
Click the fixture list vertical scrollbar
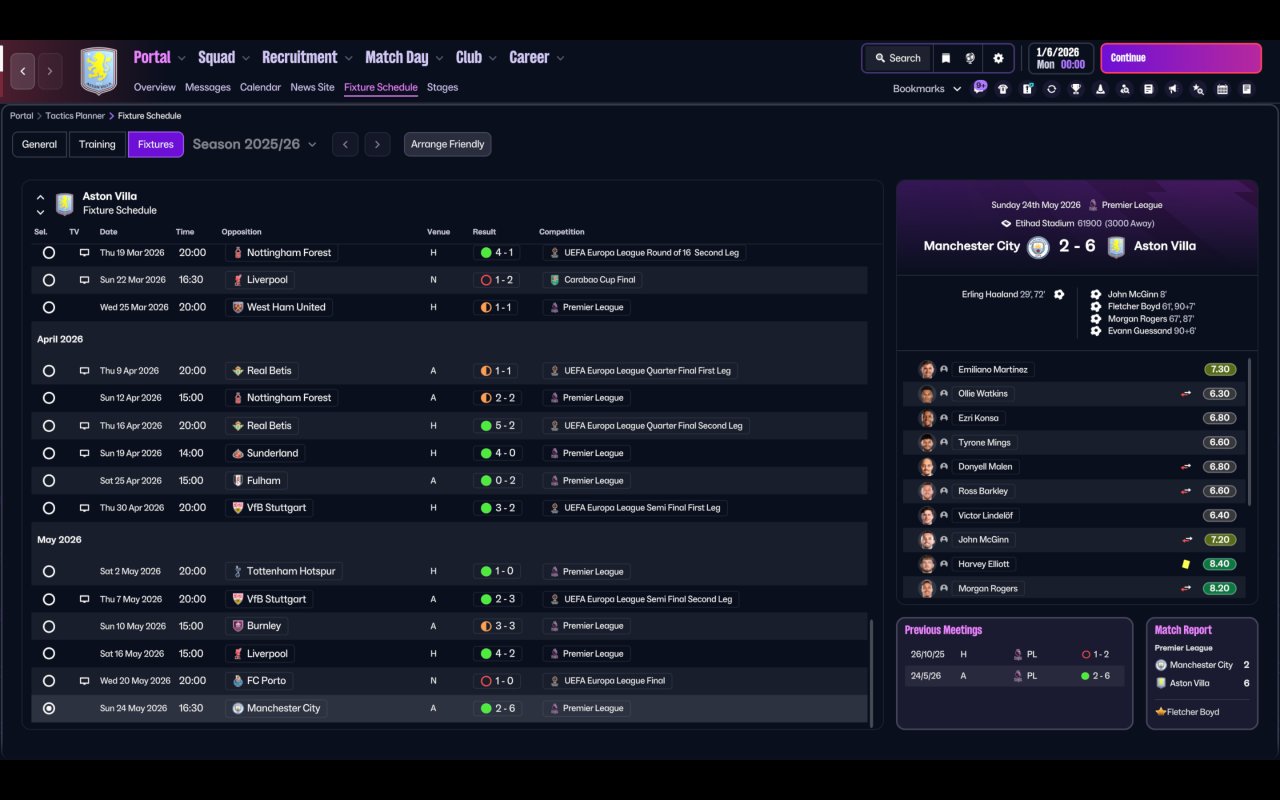click(x=872, y=673)
